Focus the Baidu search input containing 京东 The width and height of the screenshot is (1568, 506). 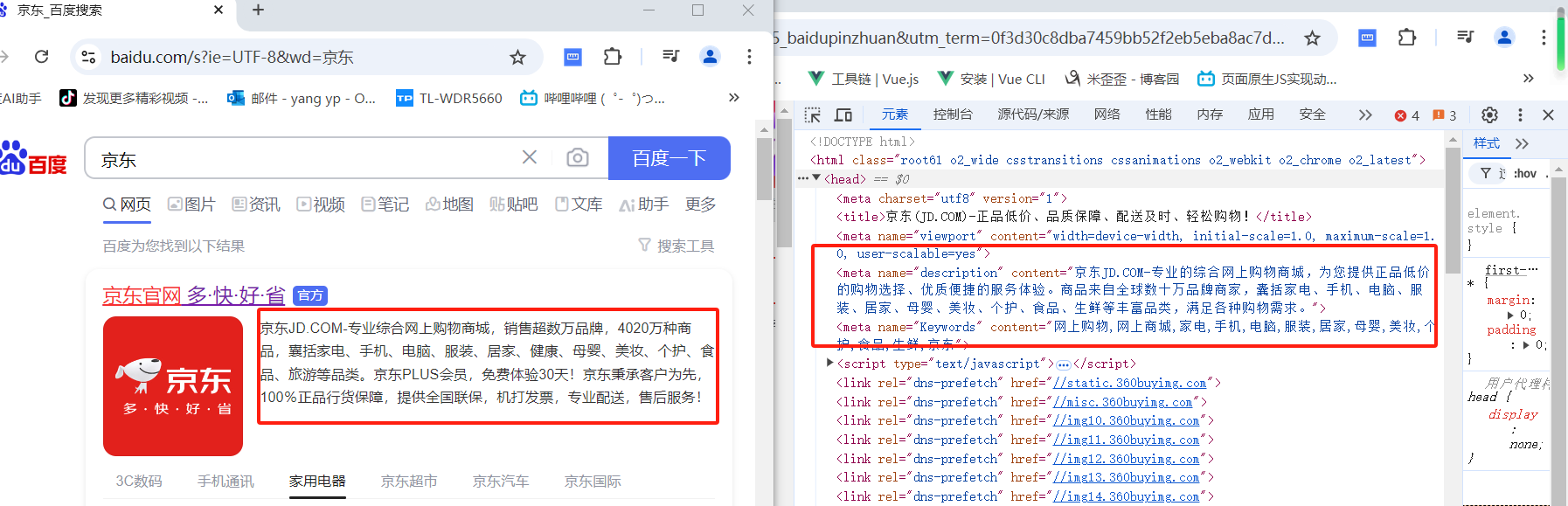[306, 159]
